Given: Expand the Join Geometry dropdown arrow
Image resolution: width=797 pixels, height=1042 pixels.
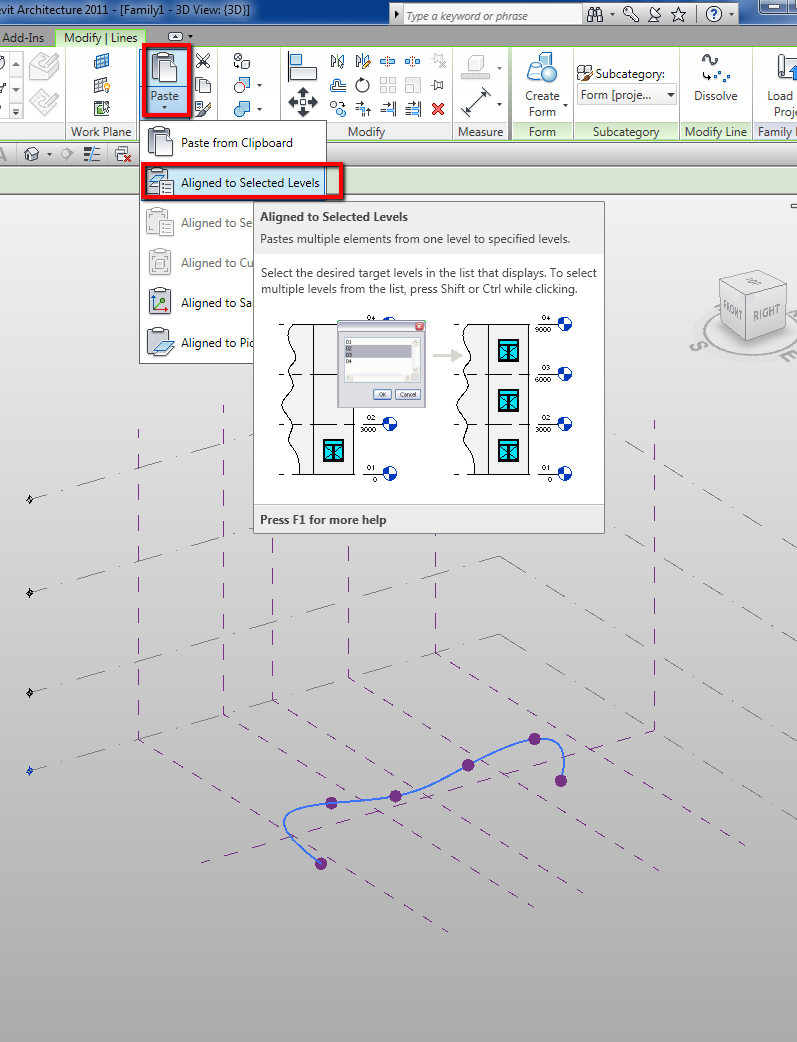Looking at the screenshot, I should [x=259, y=108].
